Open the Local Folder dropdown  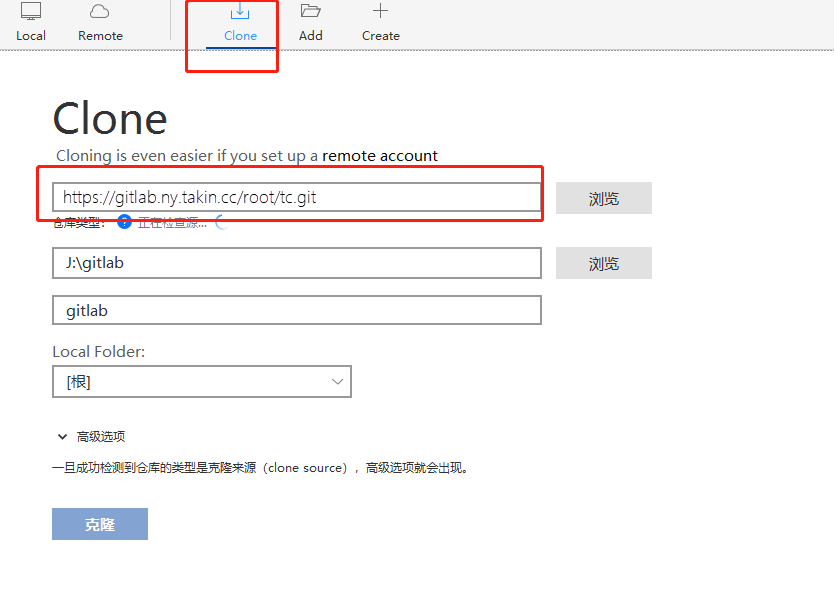(x=201, y=381)
